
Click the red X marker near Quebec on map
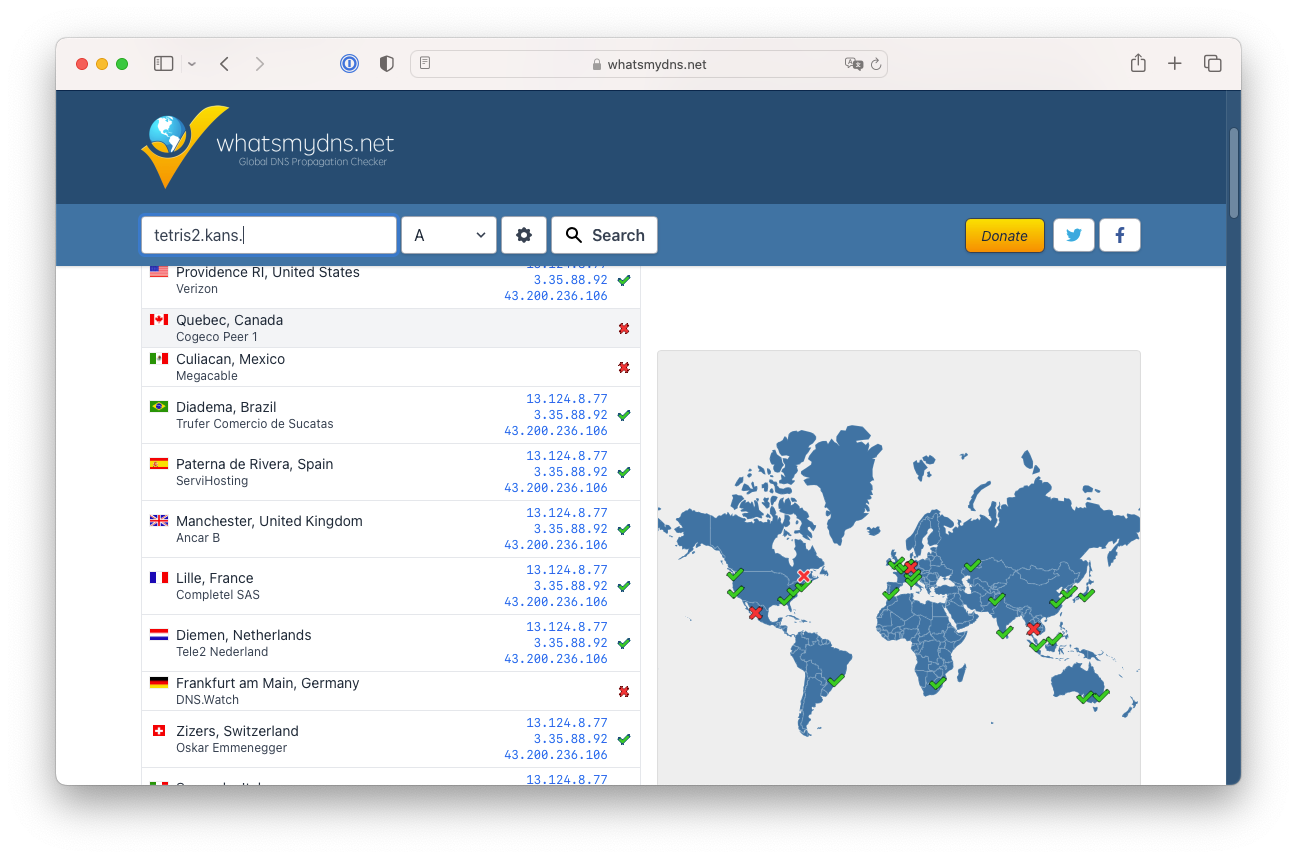pos(804,576)
